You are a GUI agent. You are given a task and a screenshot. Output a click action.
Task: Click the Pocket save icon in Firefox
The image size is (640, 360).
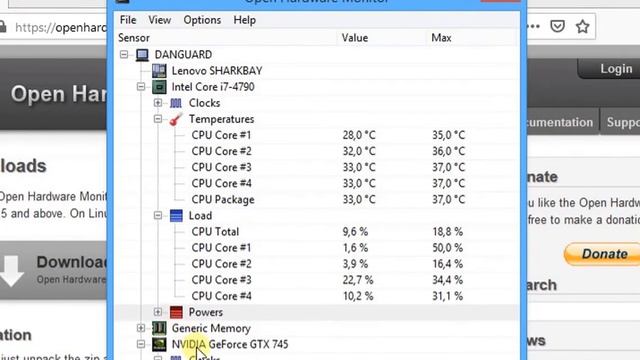557,27
